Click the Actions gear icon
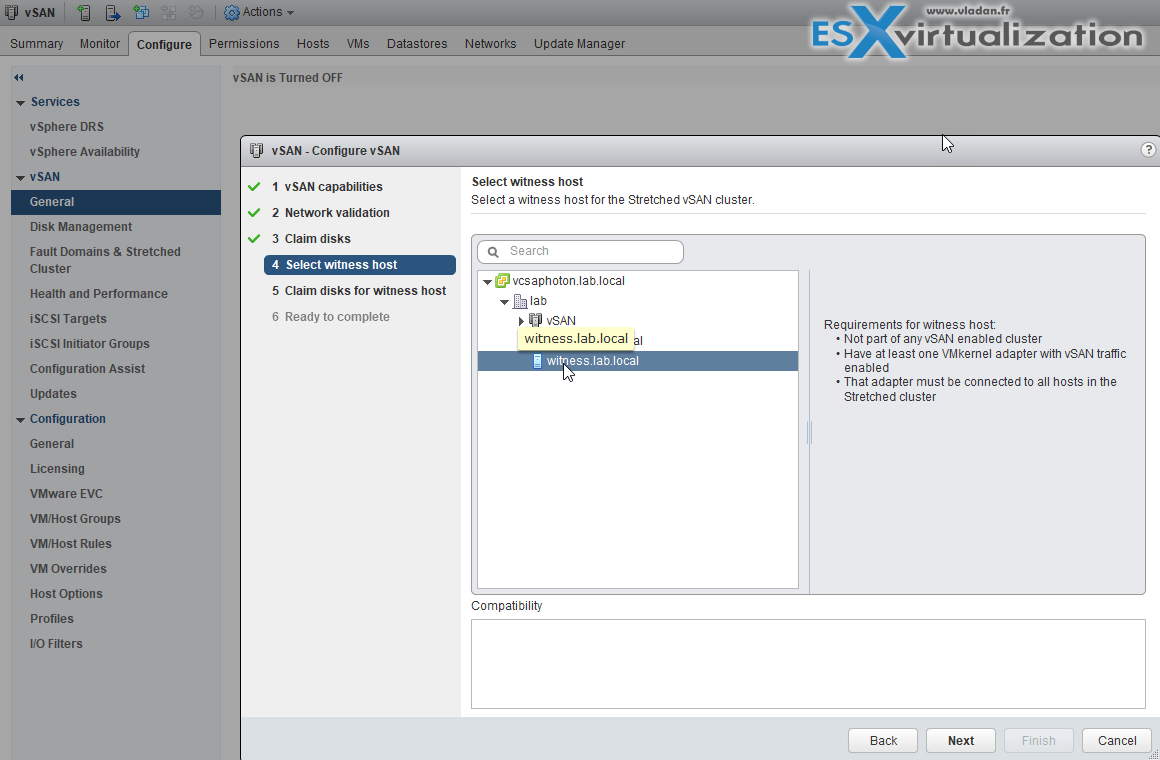 point(232,13)
